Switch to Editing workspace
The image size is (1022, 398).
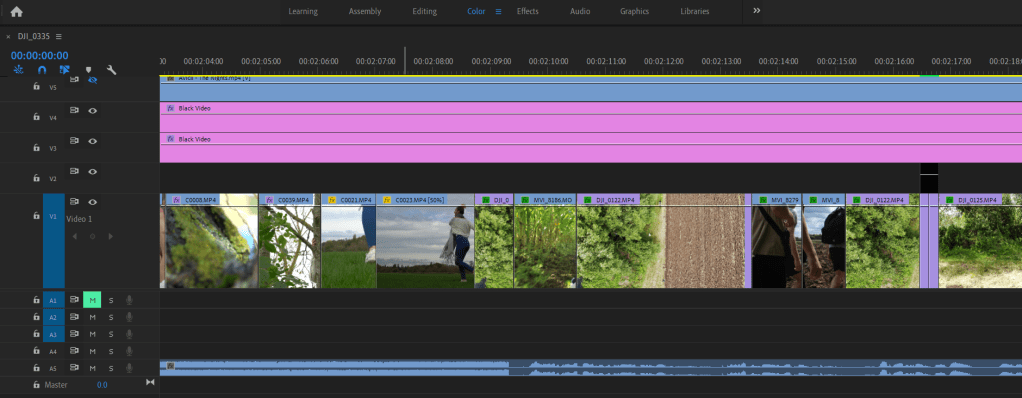(425, 11)
